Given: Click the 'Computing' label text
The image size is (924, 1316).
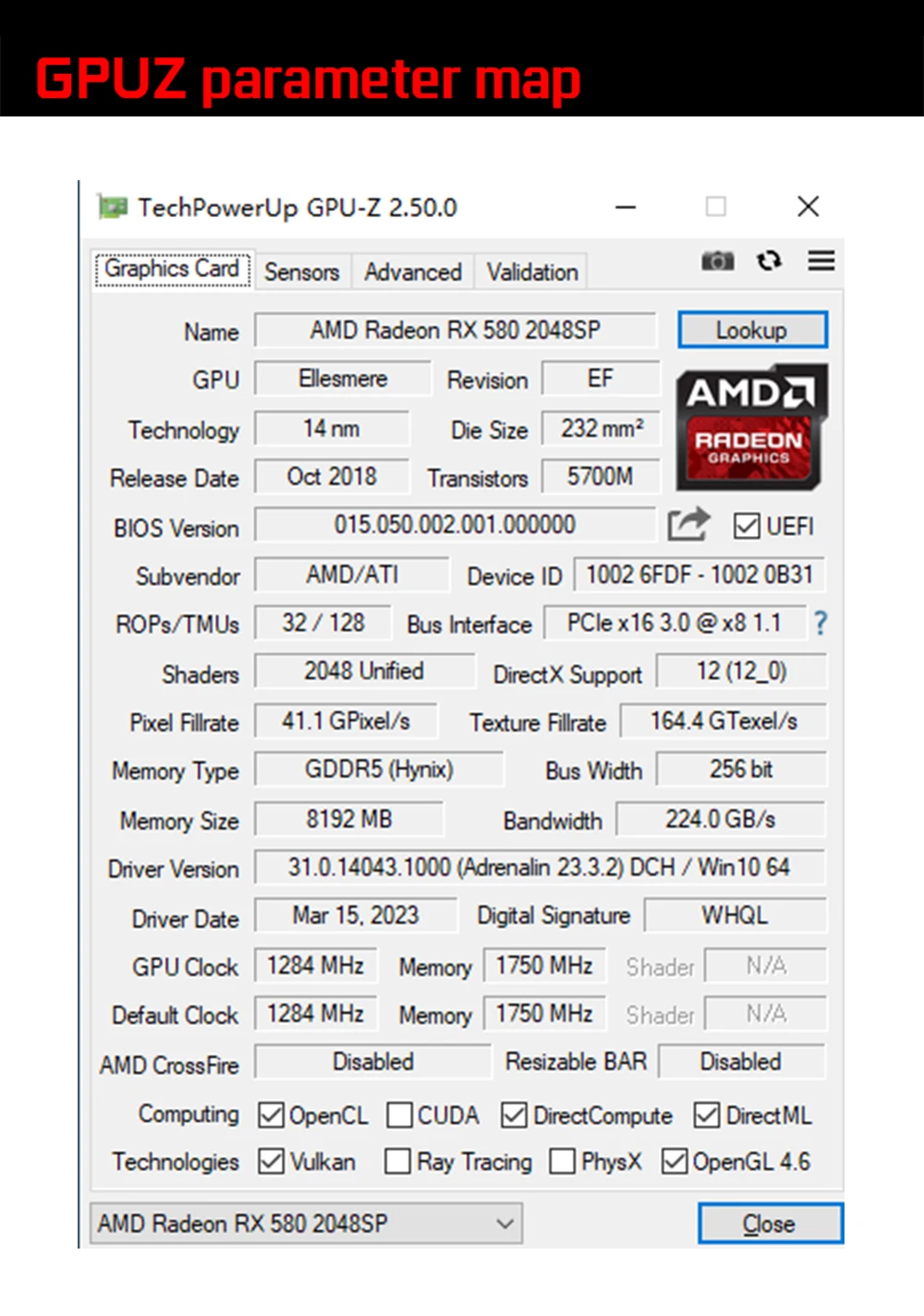Looking at the screenshot, I should pyautogui.click(x=188, y=1115).
